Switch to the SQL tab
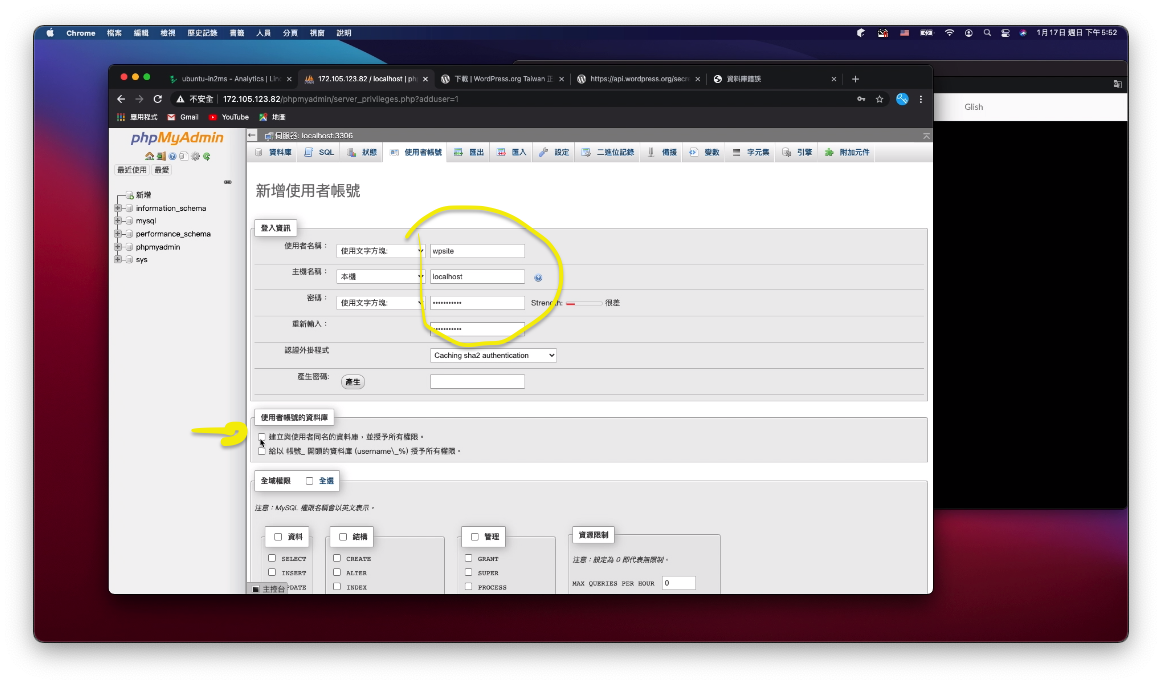The image size is (1162, 684). pyautogui.click(x=319, y=153)
